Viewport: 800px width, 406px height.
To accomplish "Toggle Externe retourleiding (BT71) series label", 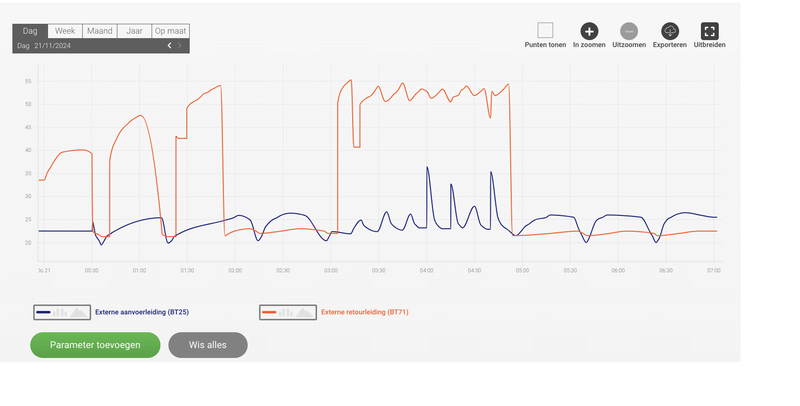I will point(365,312).
